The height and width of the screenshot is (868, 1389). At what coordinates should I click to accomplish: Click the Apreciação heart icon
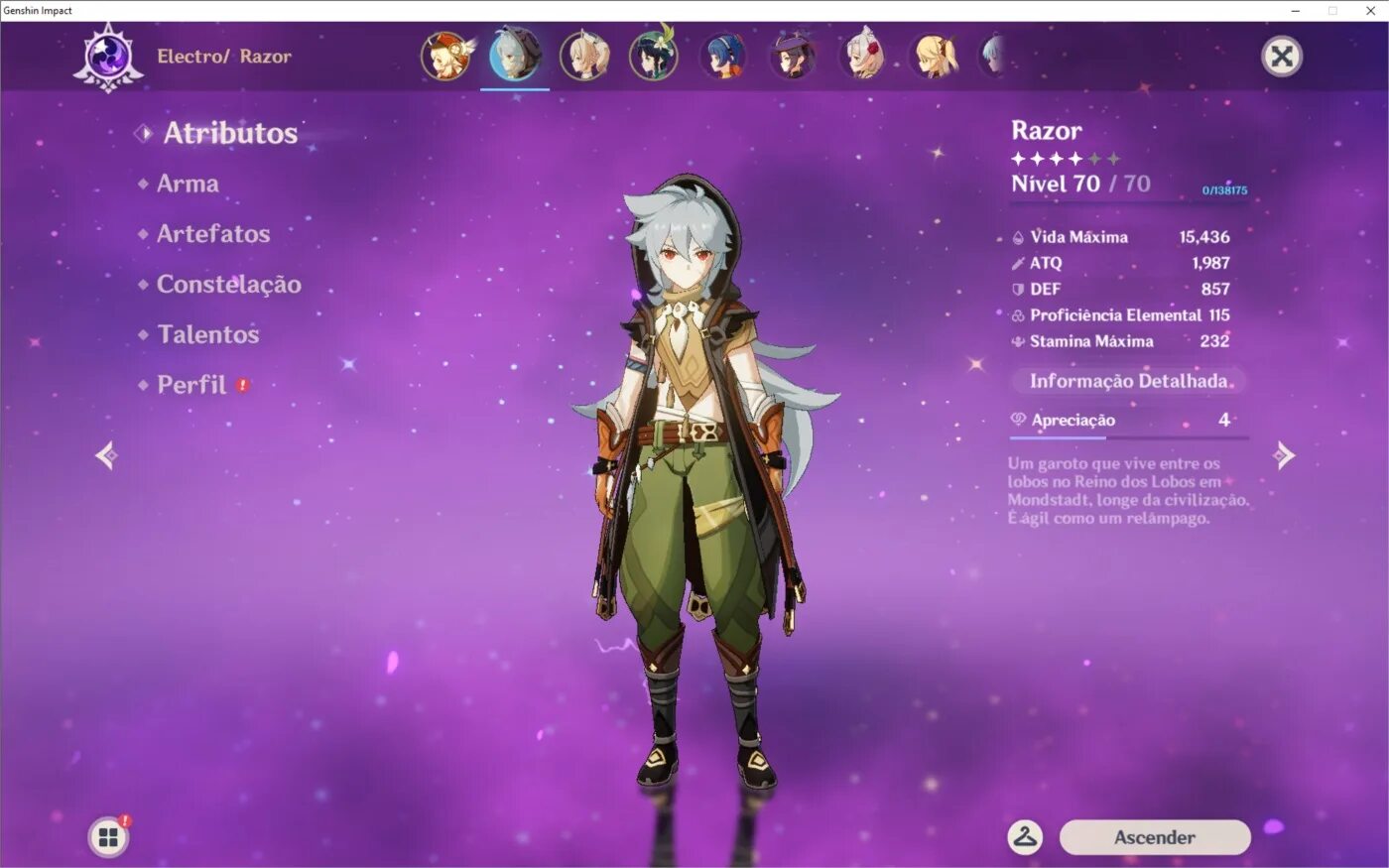point(1018,420)
